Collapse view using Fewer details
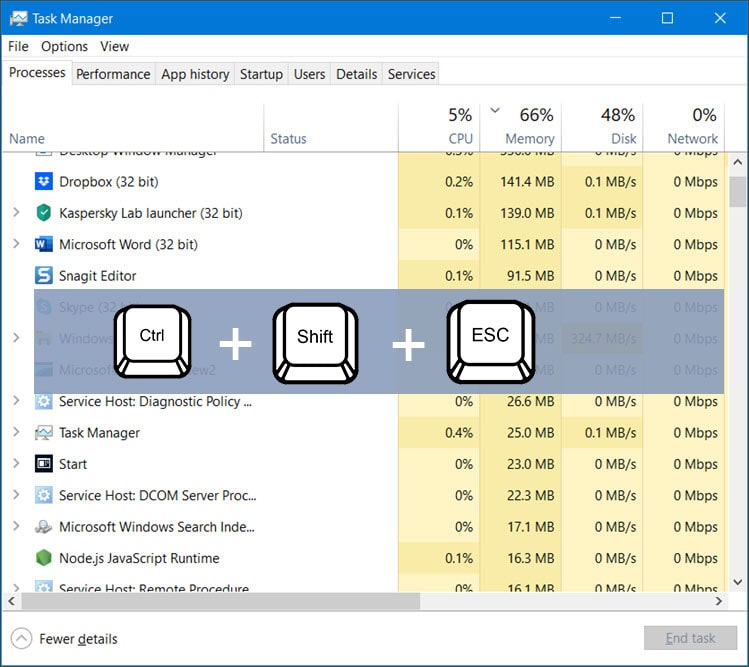Screen dimensions: 749x667 click(x=65, y=639)
